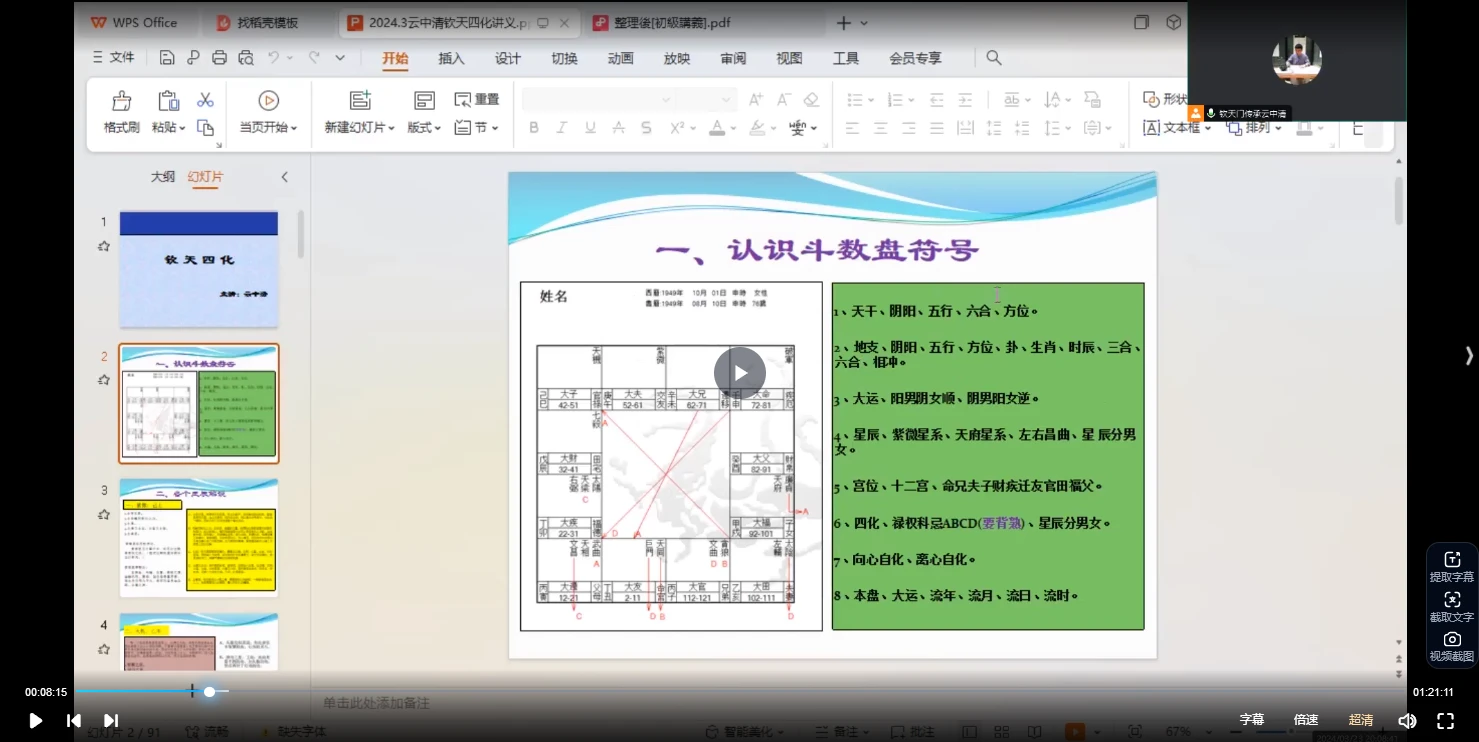The width and height of the screenshot is (1479, 742).
Task: Open the 字幕 subtitle option
Action: coord(1252,720)
